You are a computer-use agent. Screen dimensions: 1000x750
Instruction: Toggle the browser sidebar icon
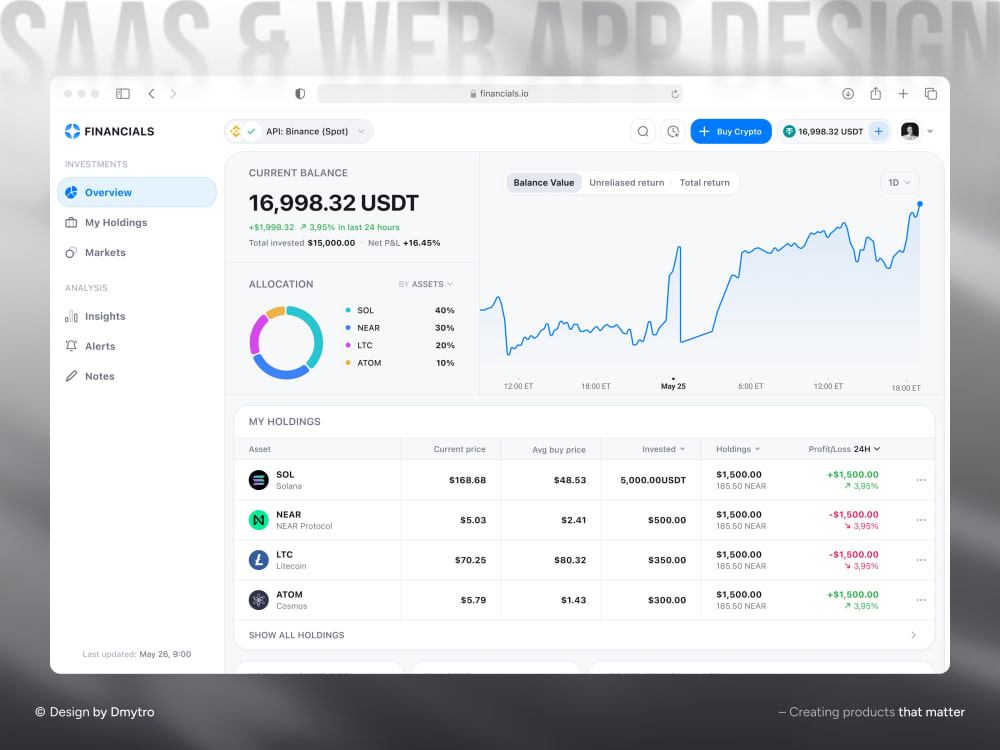[x=122, y=94]
